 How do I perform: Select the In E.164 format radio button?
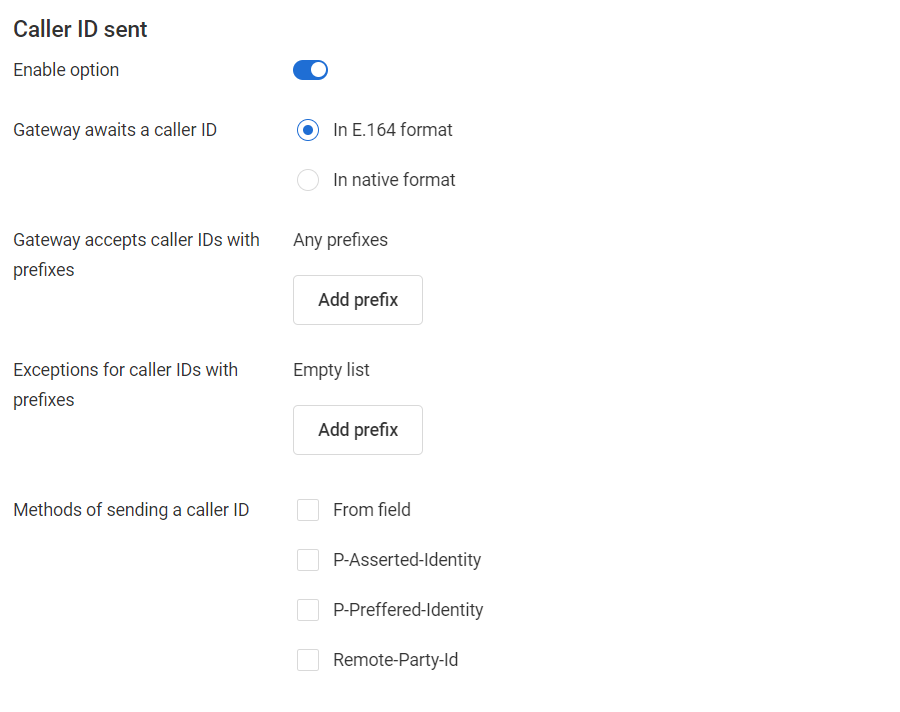(308, 130)
